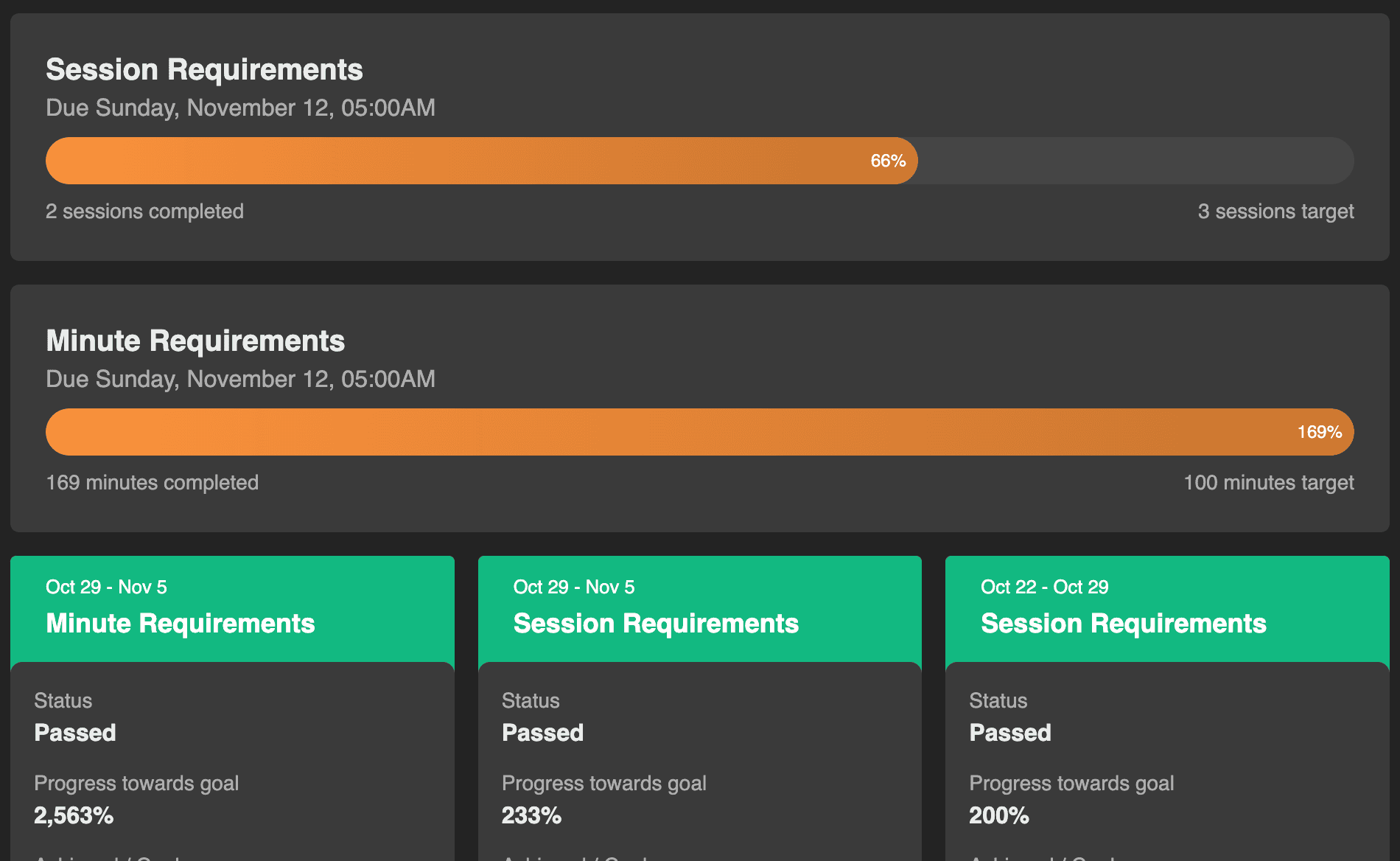Screen dimensions: 1400x861
Task: Click the unfilled part of session progress bar
Action: [x=1135, y=161]
